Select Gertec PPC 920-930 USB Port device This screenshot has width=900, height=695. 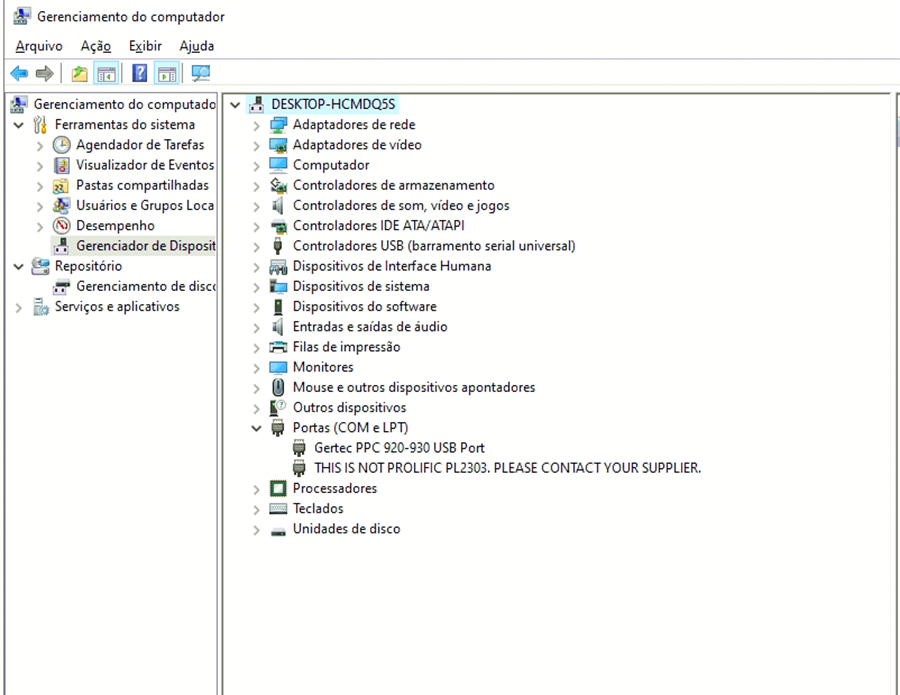[x=398, y=448]
